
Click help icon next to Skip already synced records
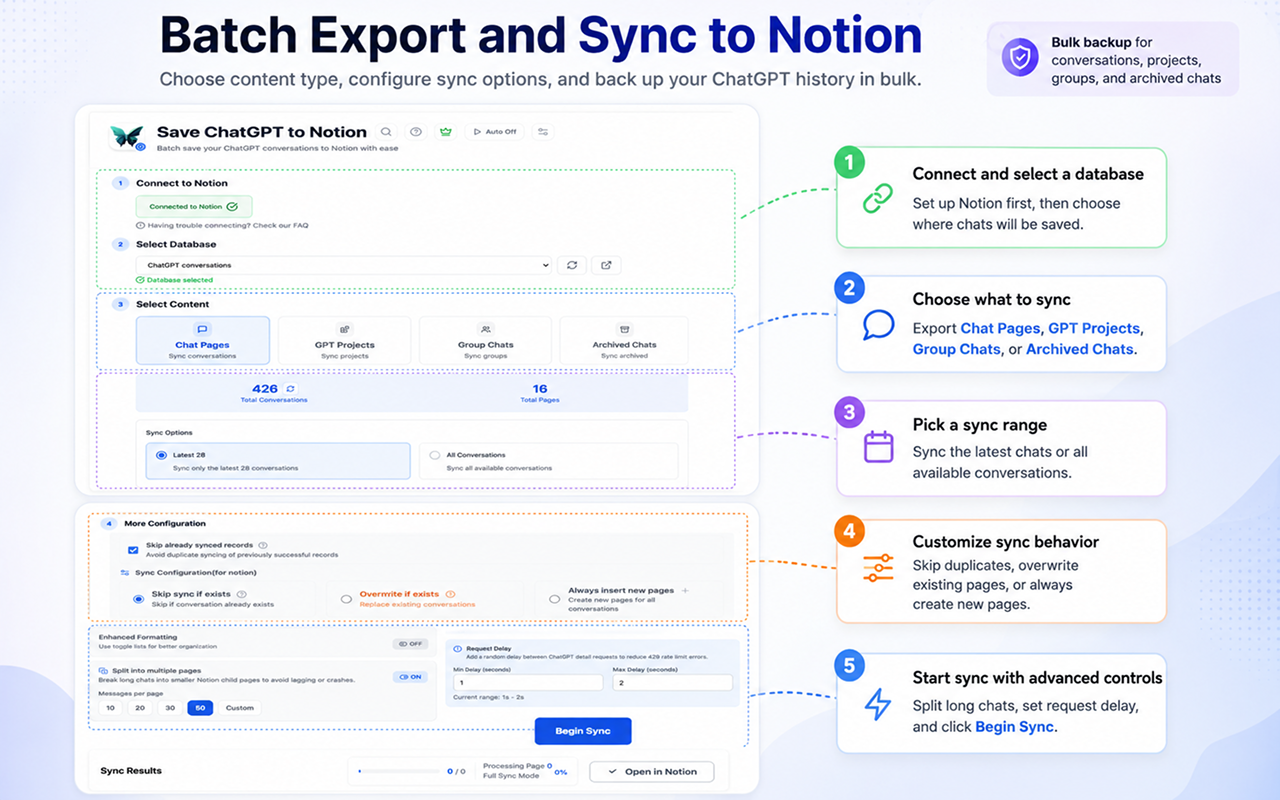pyautogui.click(x=263, y=545)
